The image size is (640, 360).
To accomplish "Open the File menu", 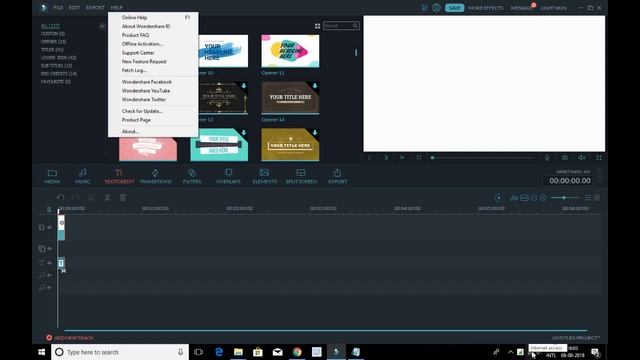I will (x=58, y=7).
